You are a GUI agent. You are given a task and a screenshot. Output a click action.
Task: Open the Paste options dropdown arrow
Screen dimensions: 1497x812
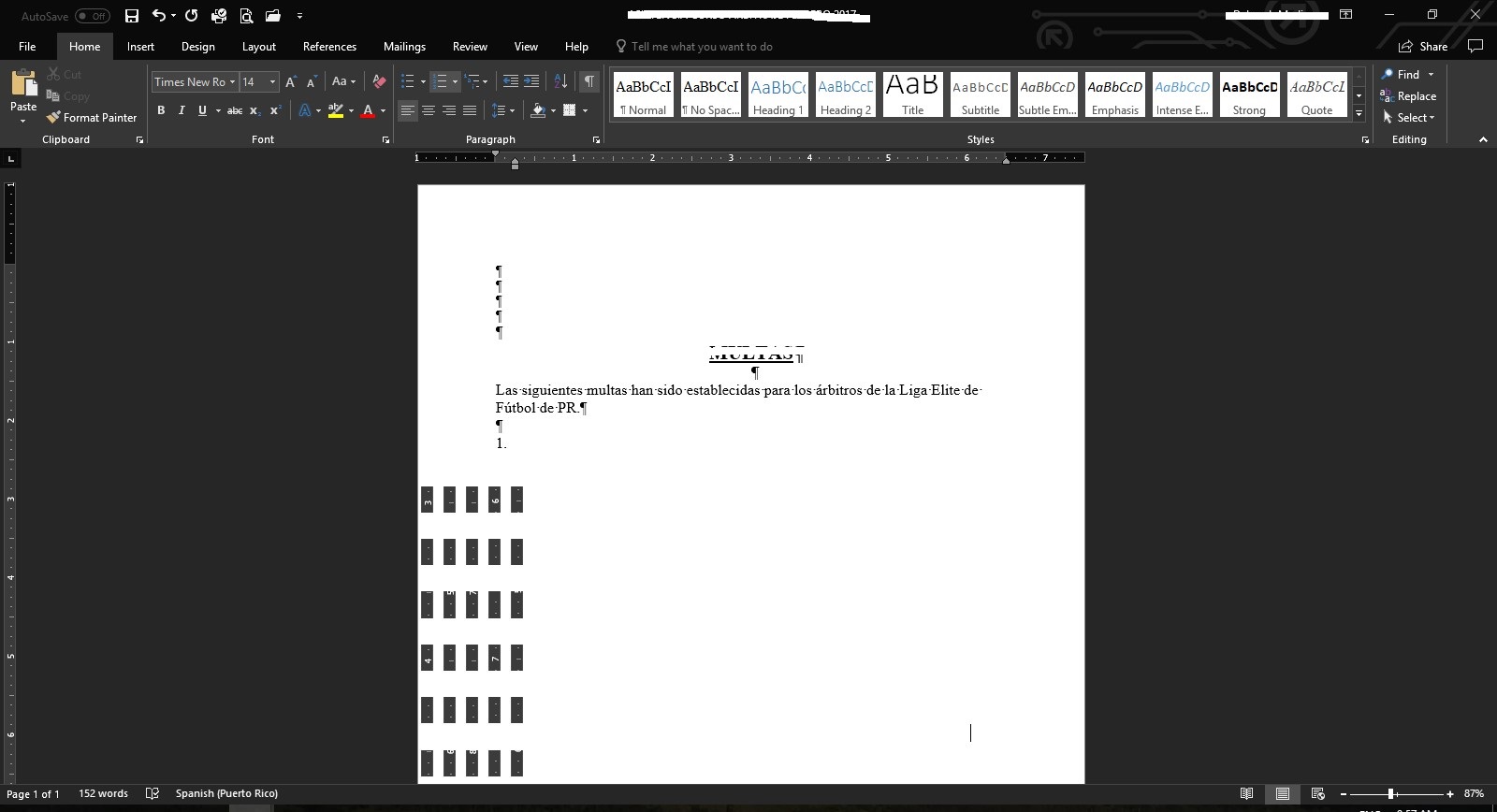tap(23, 121)
